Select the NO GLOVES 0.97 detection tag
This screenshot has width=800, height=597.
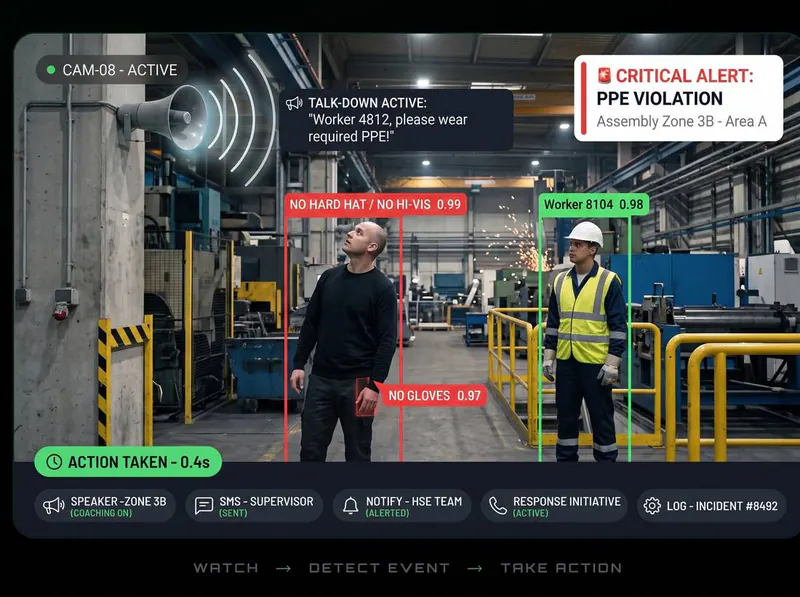point(434,395)
